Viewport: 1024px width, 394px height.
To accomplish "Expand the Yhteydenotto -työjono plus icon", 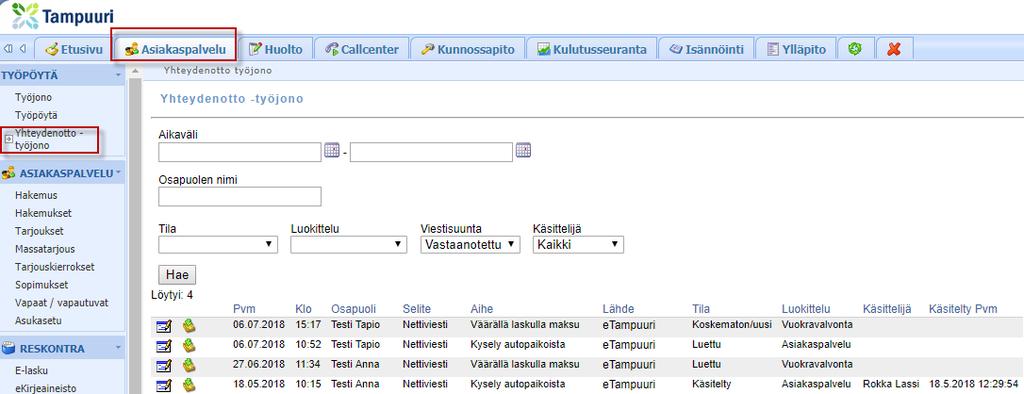I will click(8, 139).
